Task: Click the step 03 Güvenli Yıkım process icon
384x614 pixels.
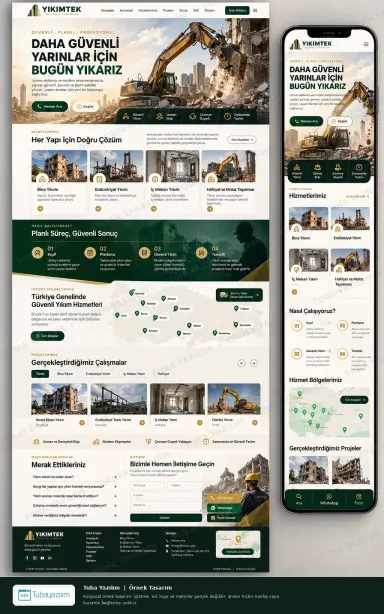Action: (144, 253)
